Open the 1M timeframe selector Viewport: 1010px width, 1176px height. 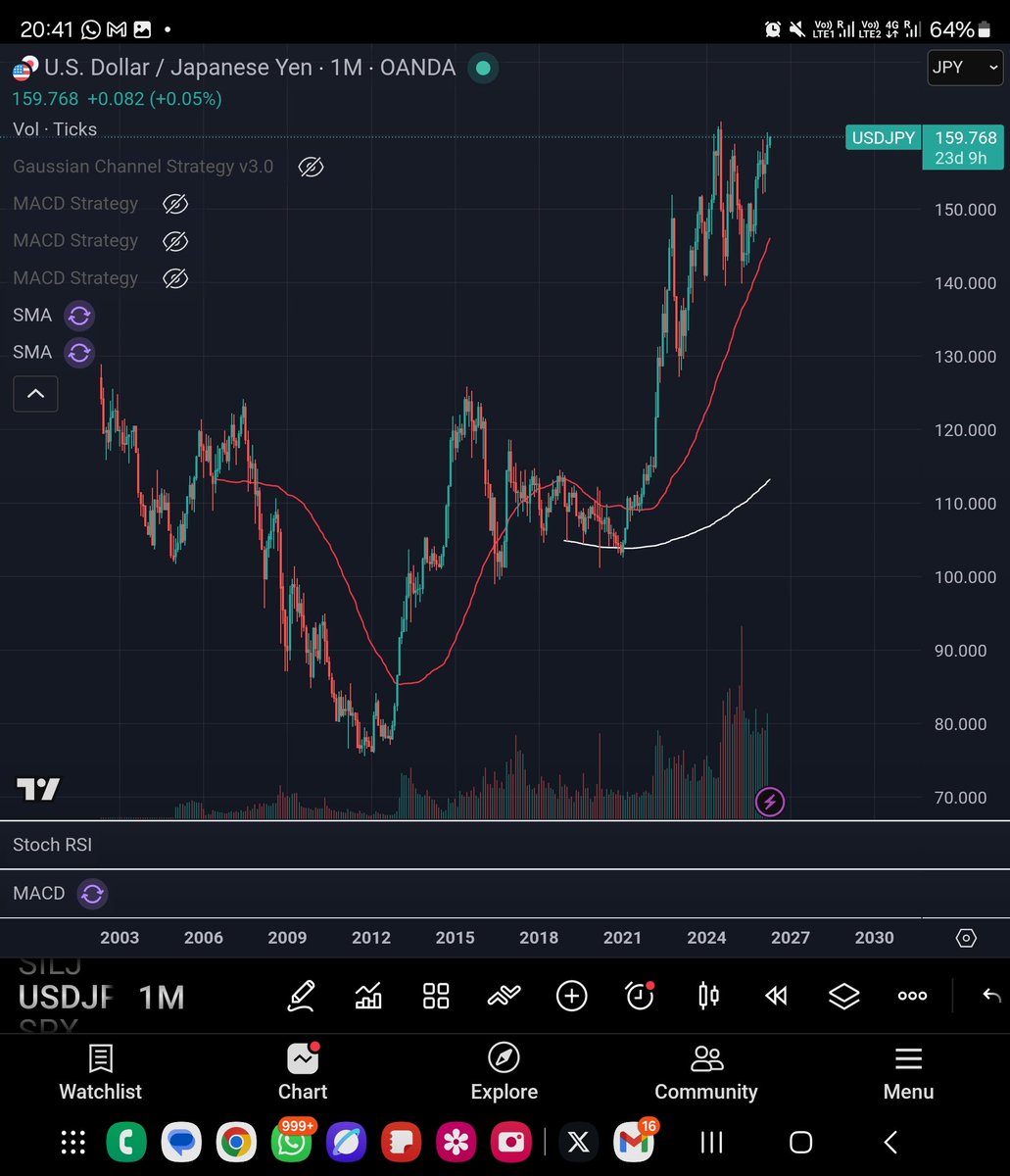point(161,997)
